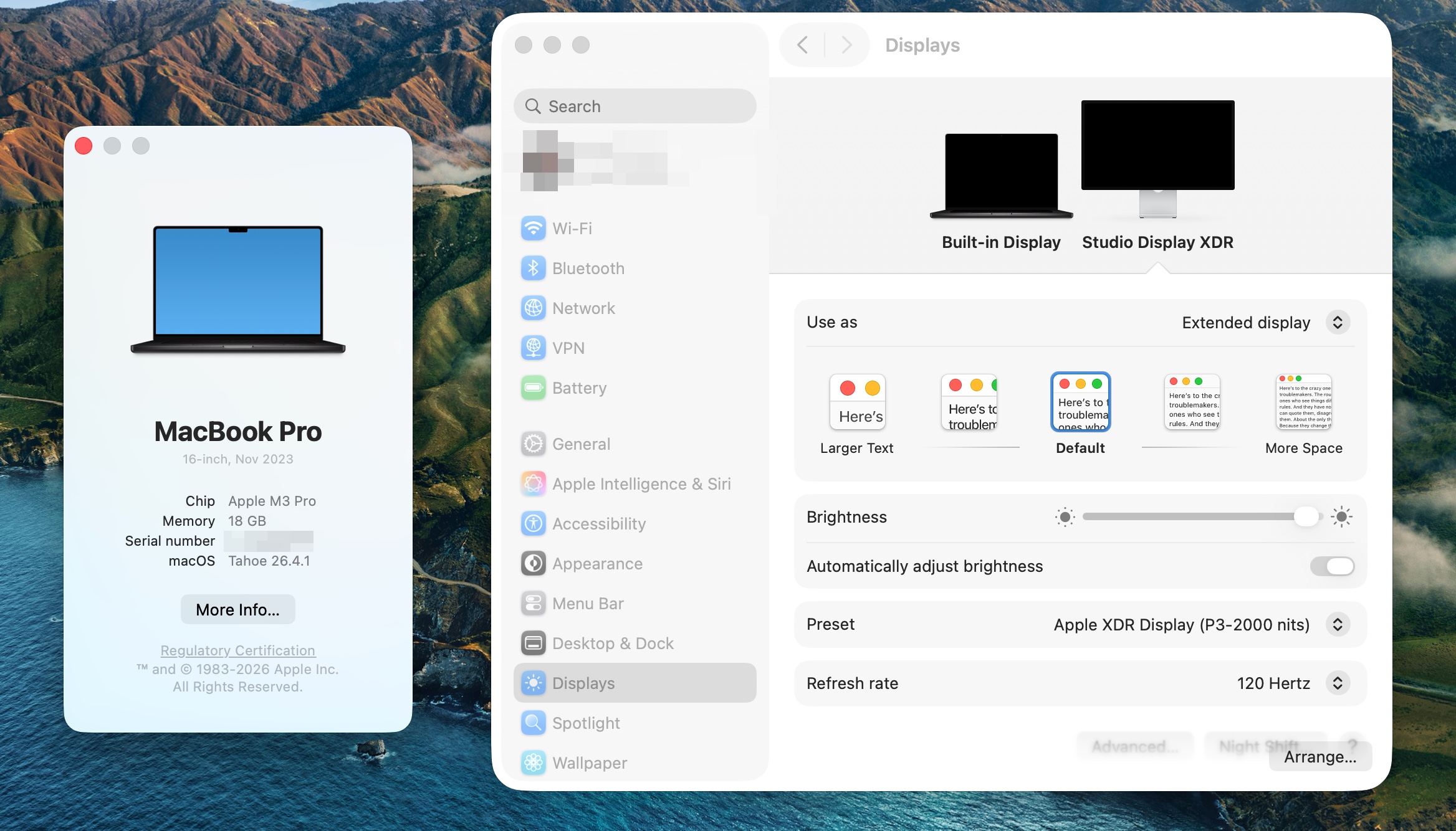Viewport: 1456px width, 831px height.
Task: Open Spotlight in the settings sidebar
Action: click(635, 723)
